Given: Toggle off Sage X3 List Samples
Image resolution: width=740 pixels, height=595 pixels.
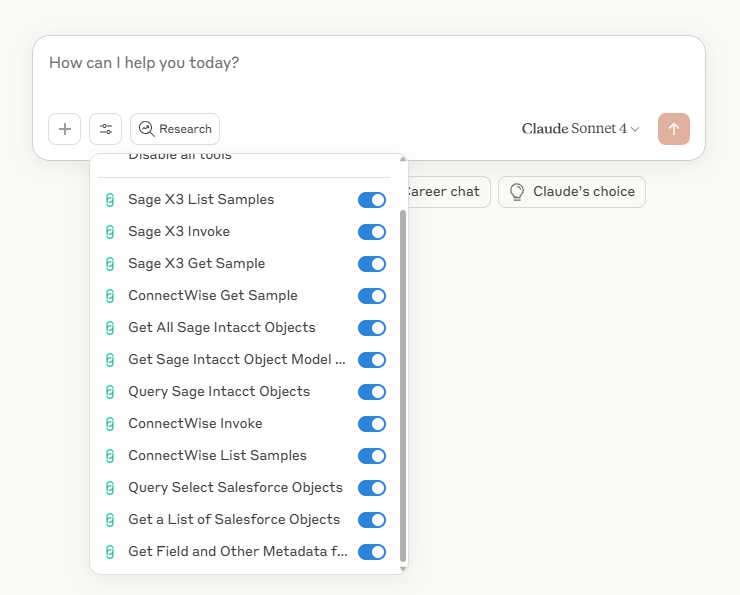Looking at the screenshot, I should 371,200.
